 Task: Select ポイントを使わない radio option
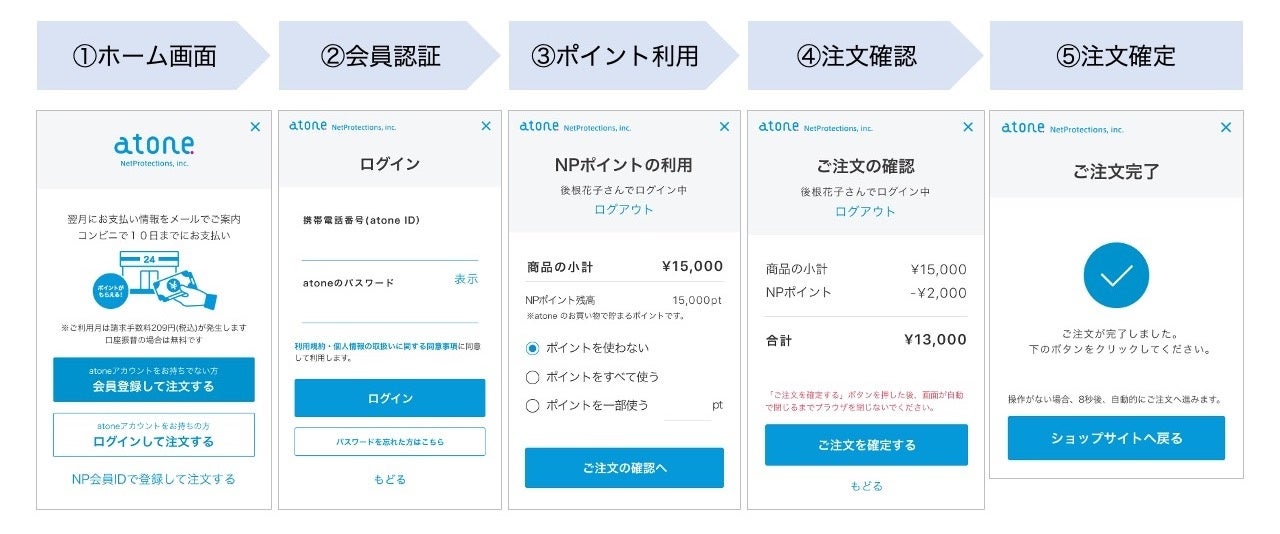coord(533,348)
